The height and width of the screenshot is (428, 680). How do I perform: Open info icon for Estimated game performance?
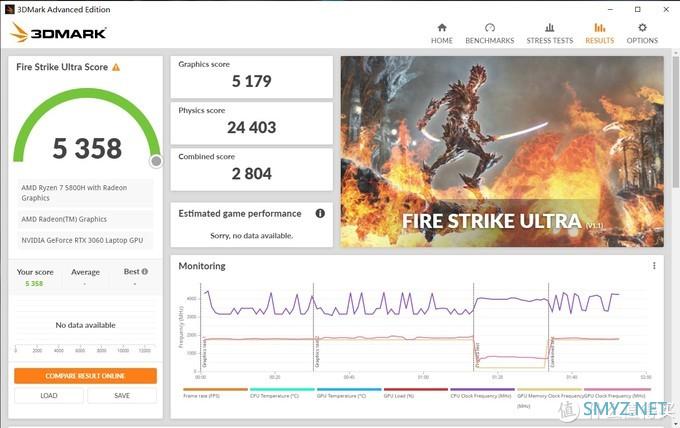click(320, 213)
